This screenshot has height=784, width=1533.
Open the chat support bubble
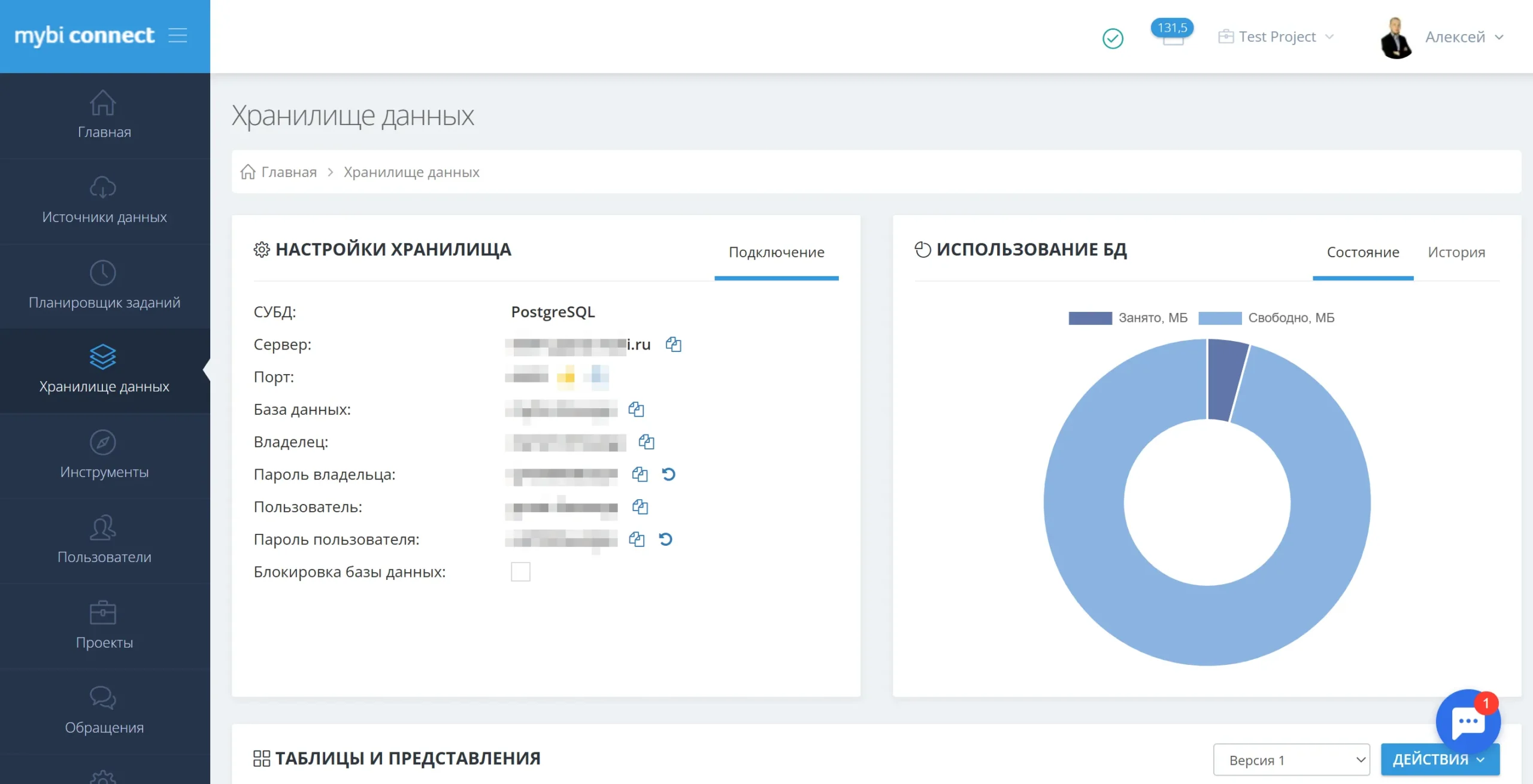1468,721
